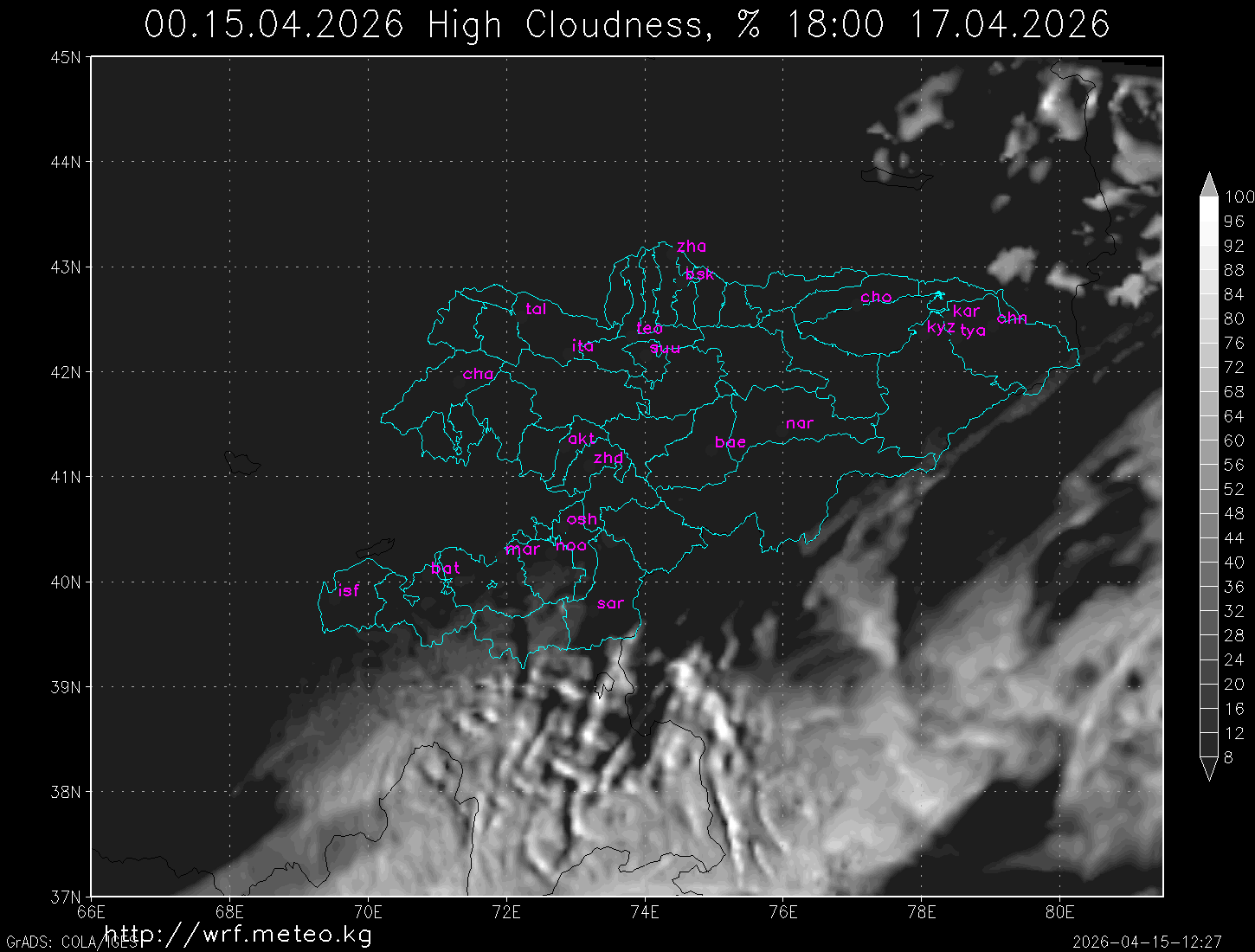Open the wrf.meteo.kg URL link
Viewport: 1255px width, 952px height.
pyautogui.click(x=238, y=934)
